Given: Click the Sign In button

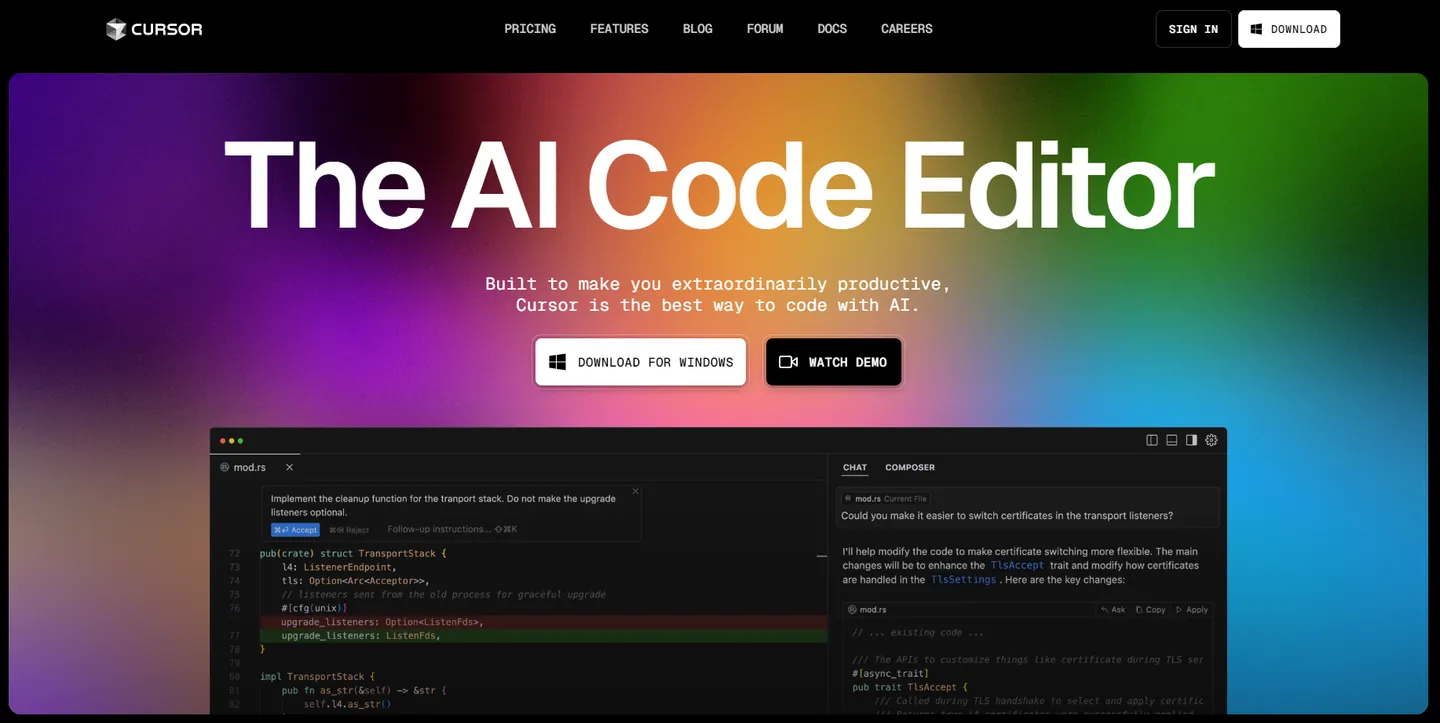Looking at the screenshot, I should (1193, 29).
